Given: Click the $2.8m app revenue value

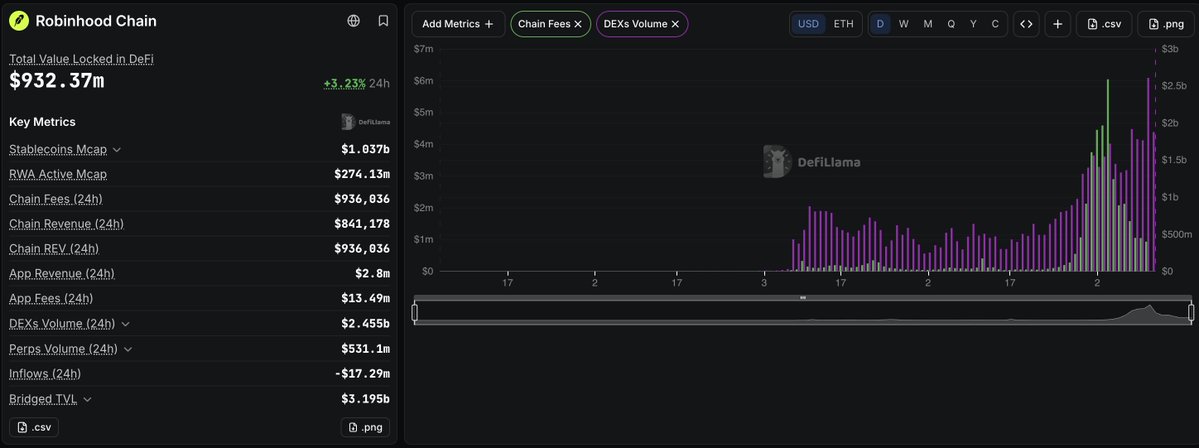Looking at the screenshot, I should [373, 274].
